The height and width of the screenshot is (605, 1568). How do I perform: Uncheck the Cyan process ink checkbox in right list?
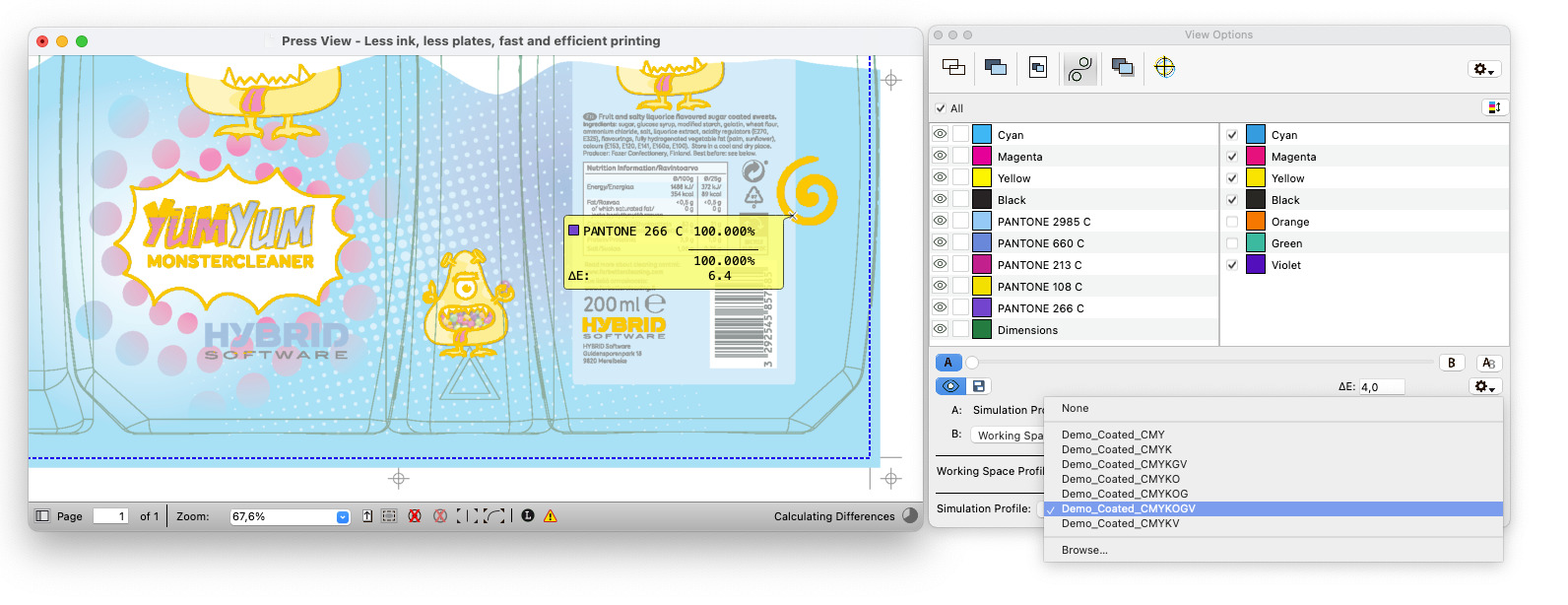[x=1232, y=134]
